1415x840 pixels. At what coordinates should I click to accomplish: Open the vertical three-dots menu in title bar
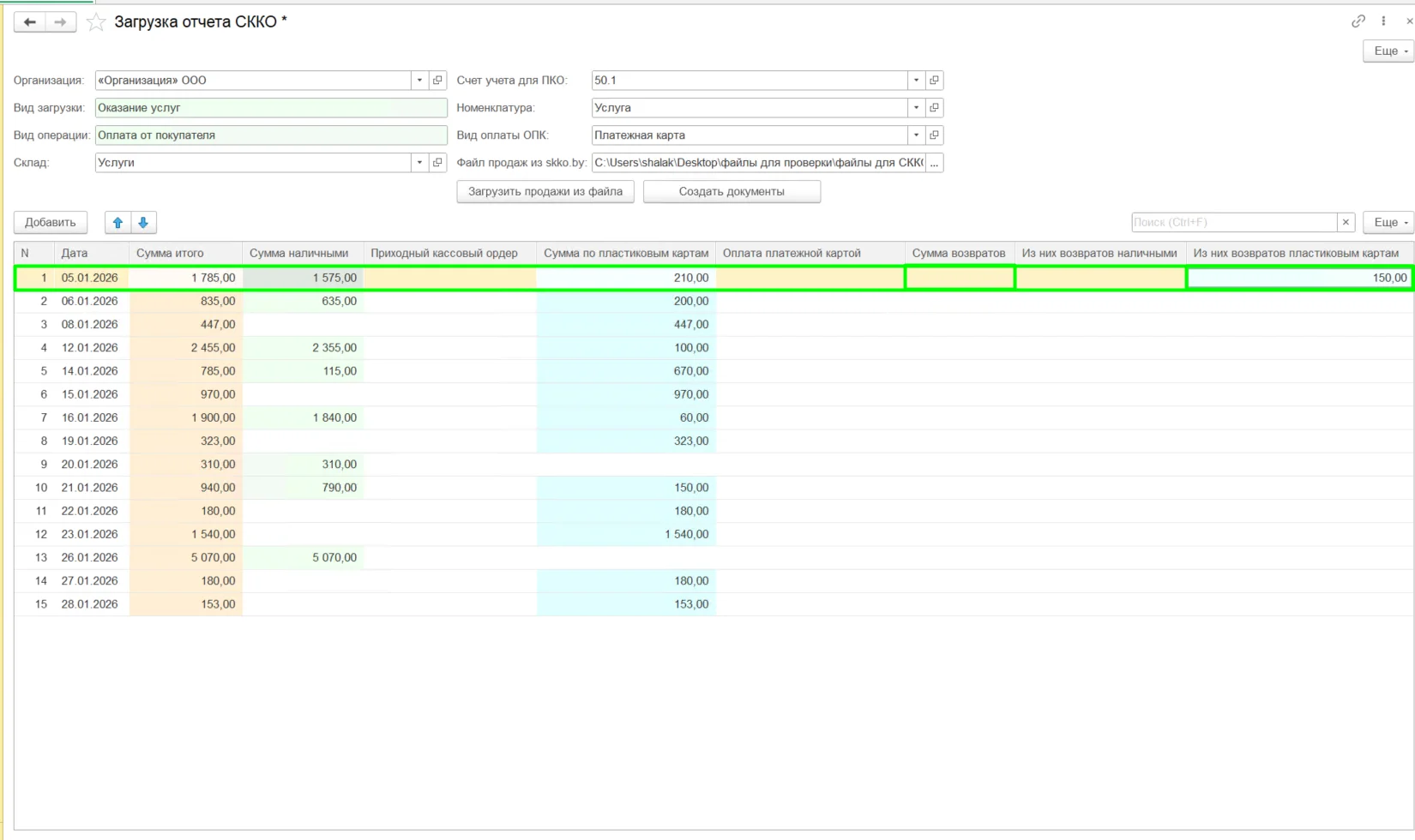[1383, 21]
